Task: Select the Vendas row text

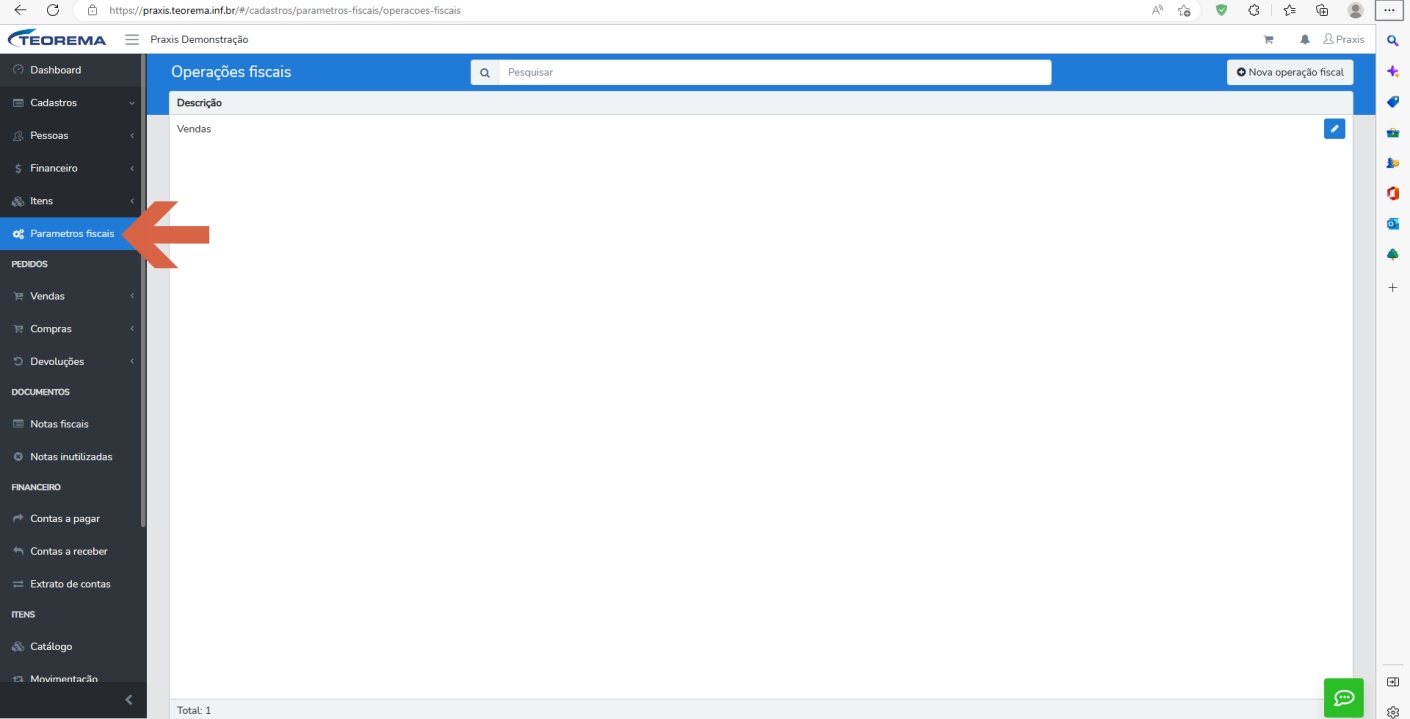Action: (x=194, y=129)
